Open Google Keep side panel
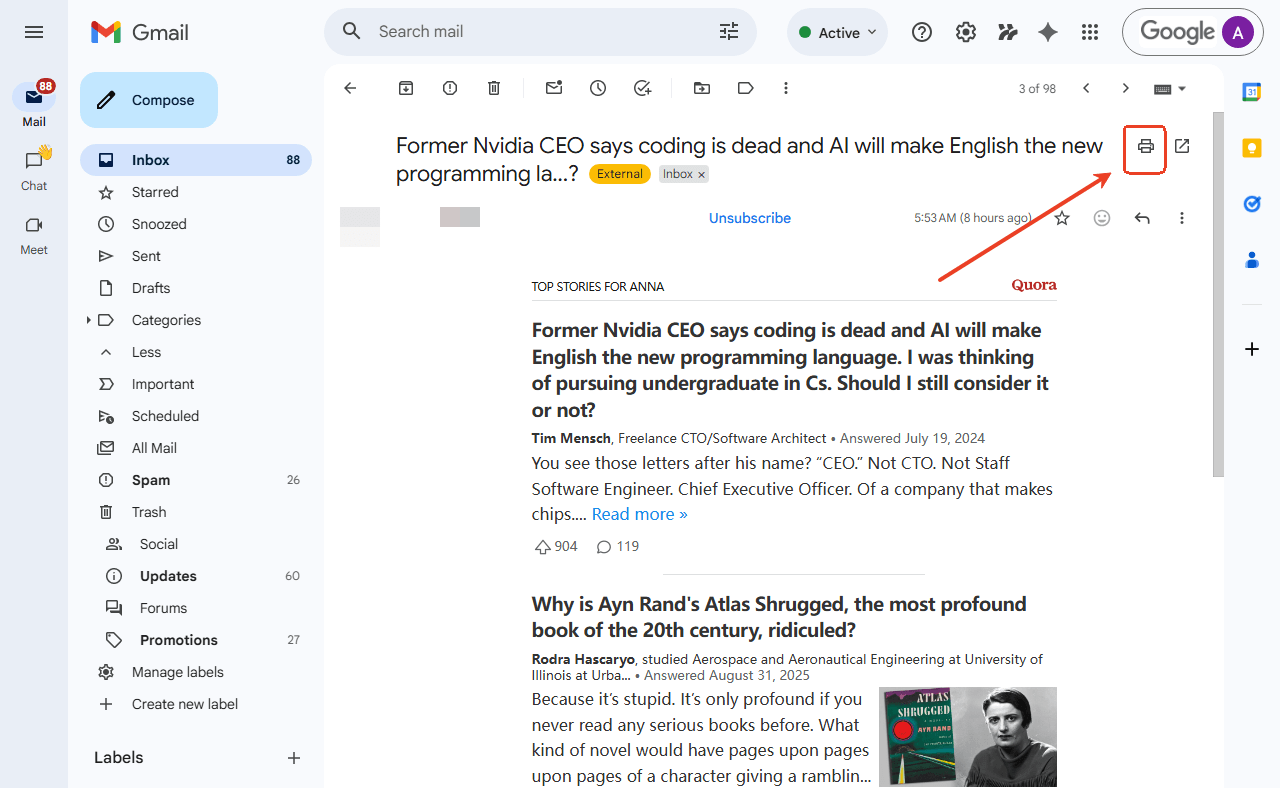The width and height of the screenshot is (1280, 788). (x=1252, y=148)
